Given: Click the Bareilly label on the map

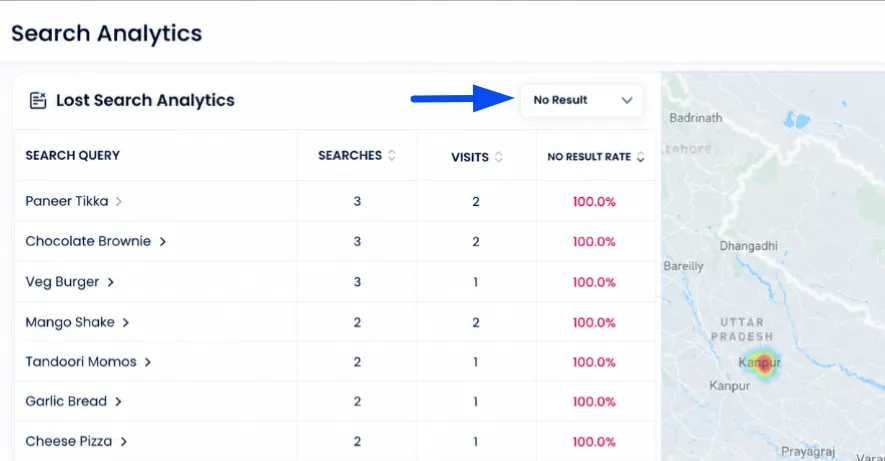Looking at the screenshot, I should [x=684, y=266].
